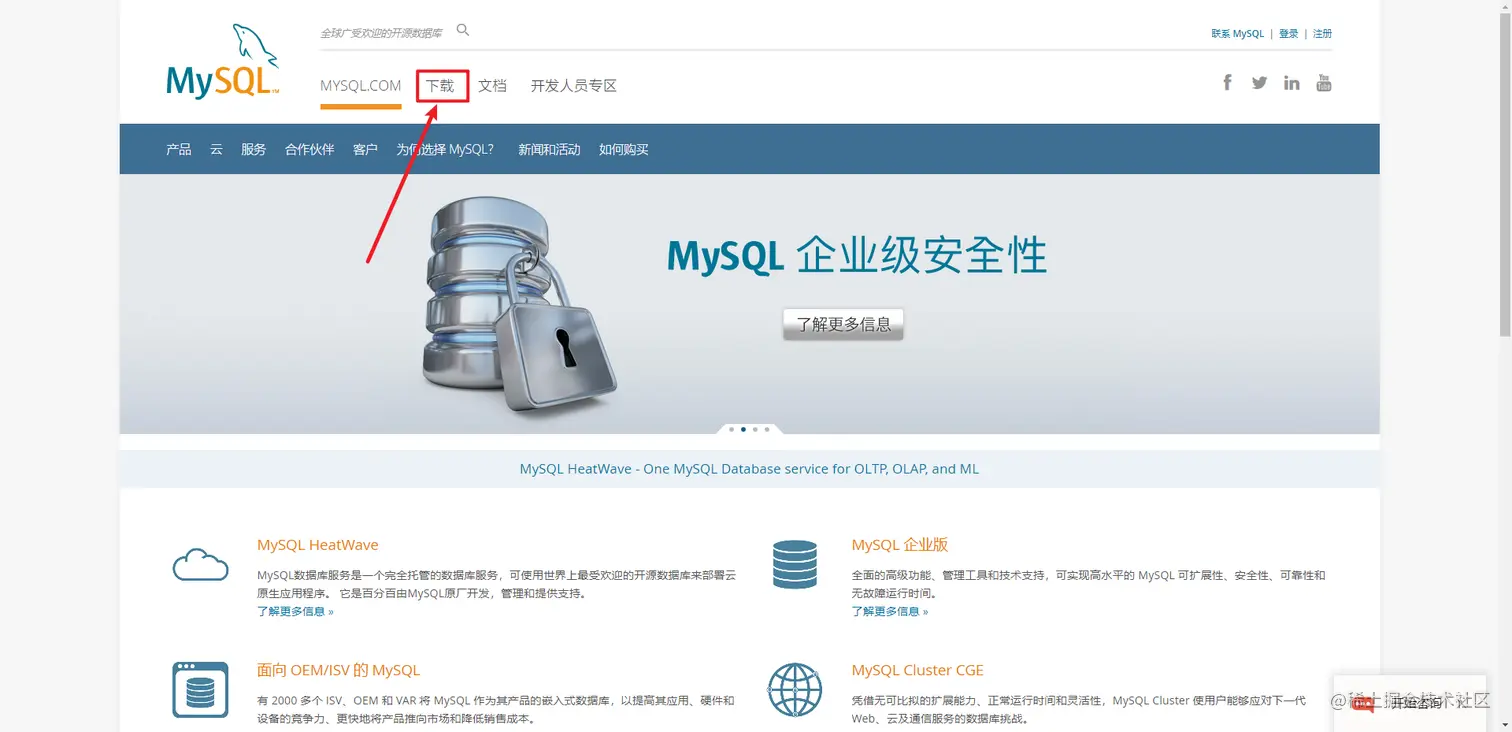The image size is (1512, 732).
Task: Click the MySQL dolphin logo
Action: click(222, 62)
